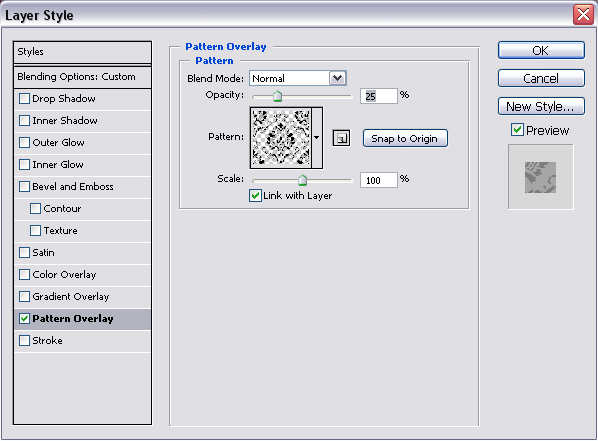Open the Styles panel entry
The image size is (598, 441).
[x=82, y=52]
